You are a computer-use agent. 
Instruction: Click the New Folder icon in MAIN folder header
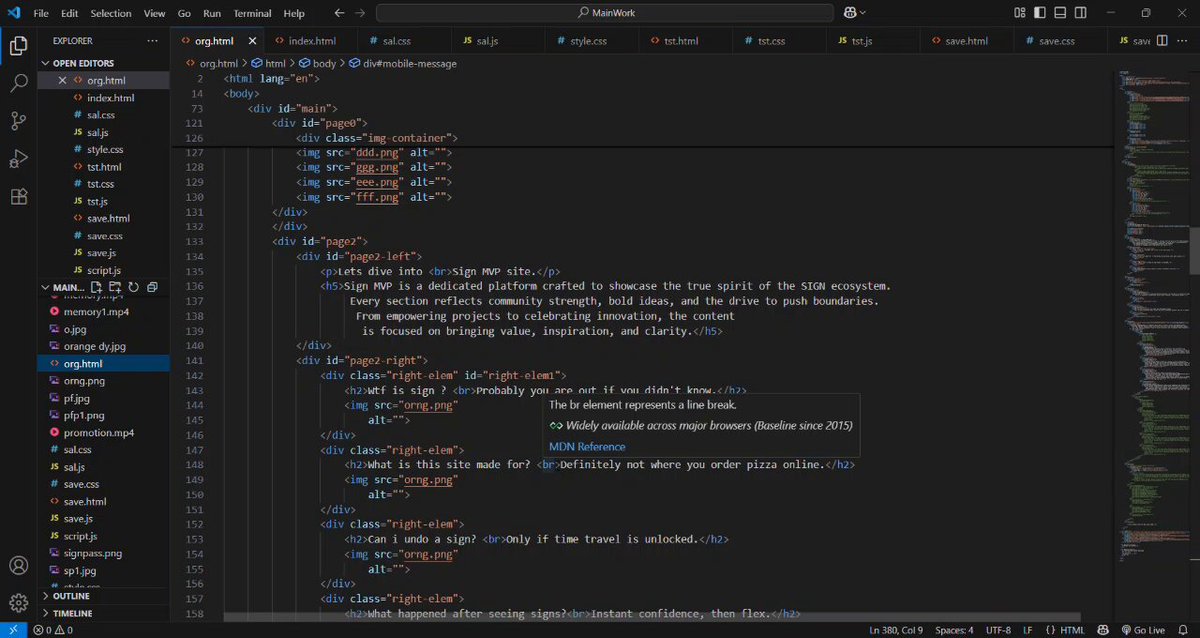tap(115, 287)
